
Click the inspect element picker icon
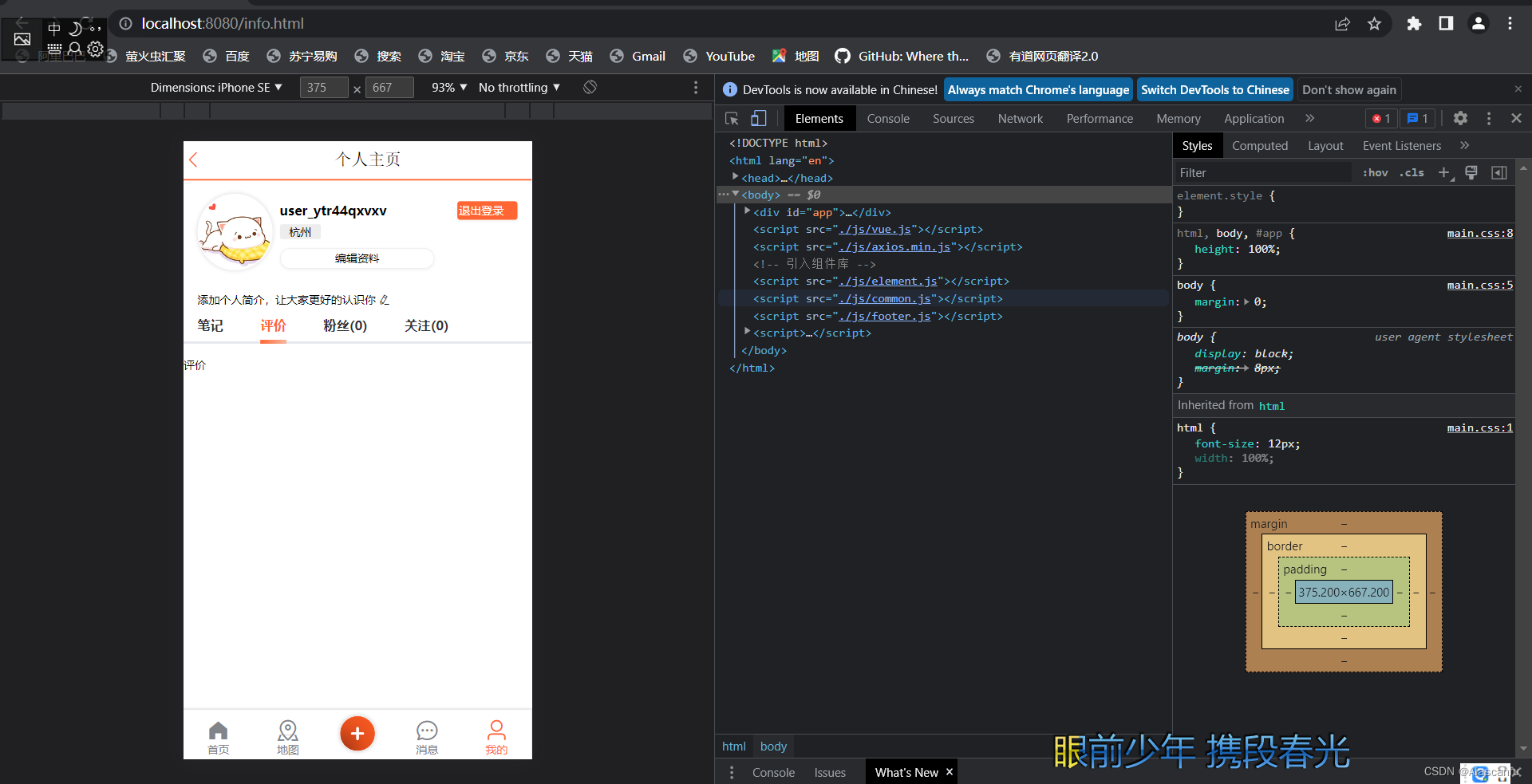tap(732, 118)
